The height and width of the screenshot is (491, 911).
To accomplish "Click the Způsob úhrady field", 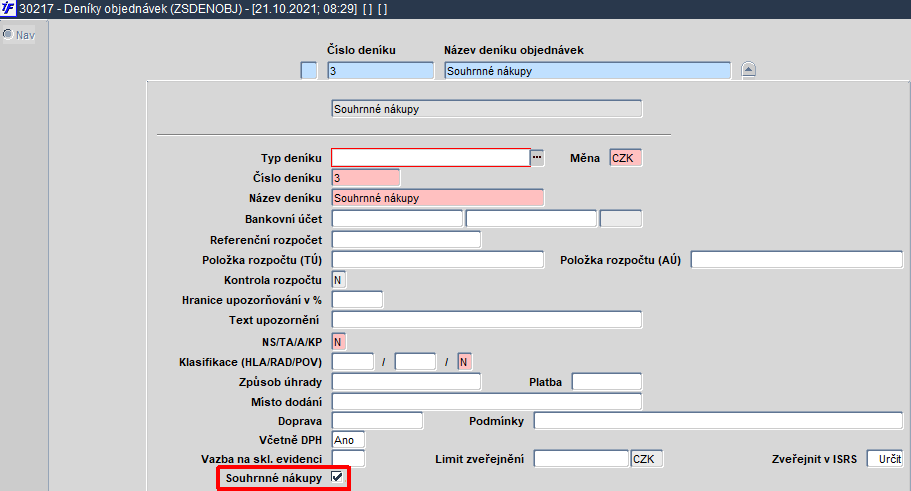I will click(x=406, y=382).
